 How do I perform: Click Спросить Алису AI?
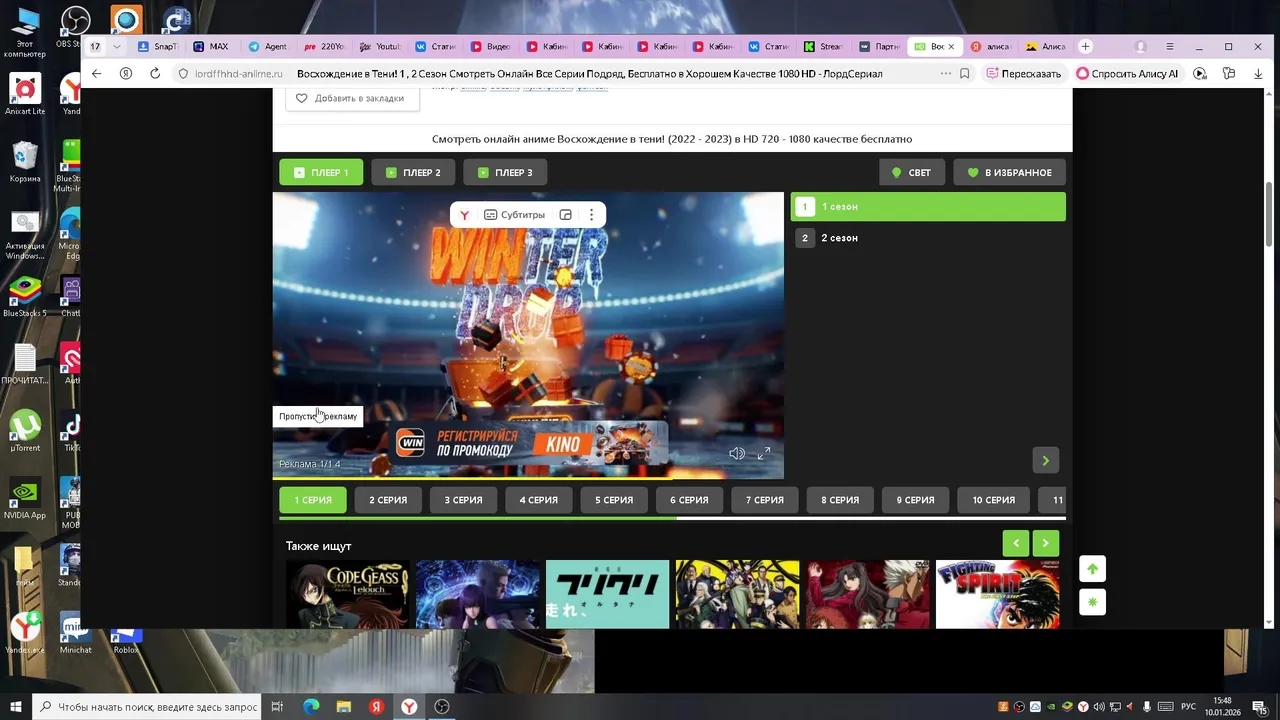[x=1127, y=73]
